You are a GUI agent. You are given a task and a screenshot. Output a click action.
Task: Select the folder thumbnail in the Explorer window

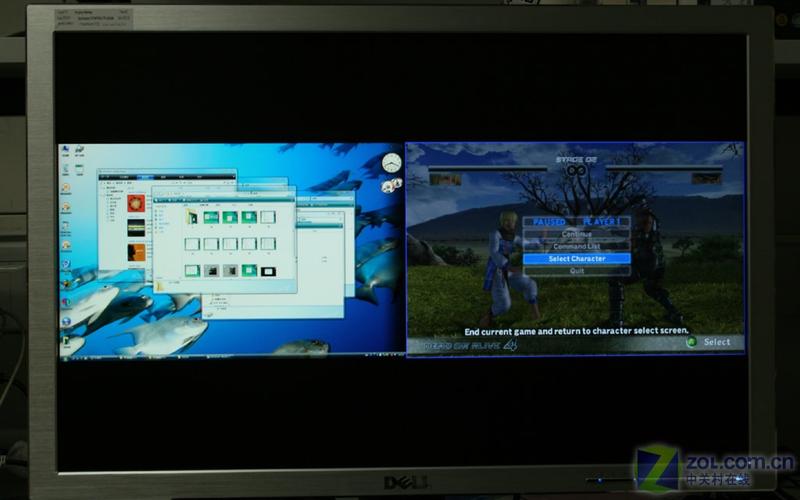[192, 217]
